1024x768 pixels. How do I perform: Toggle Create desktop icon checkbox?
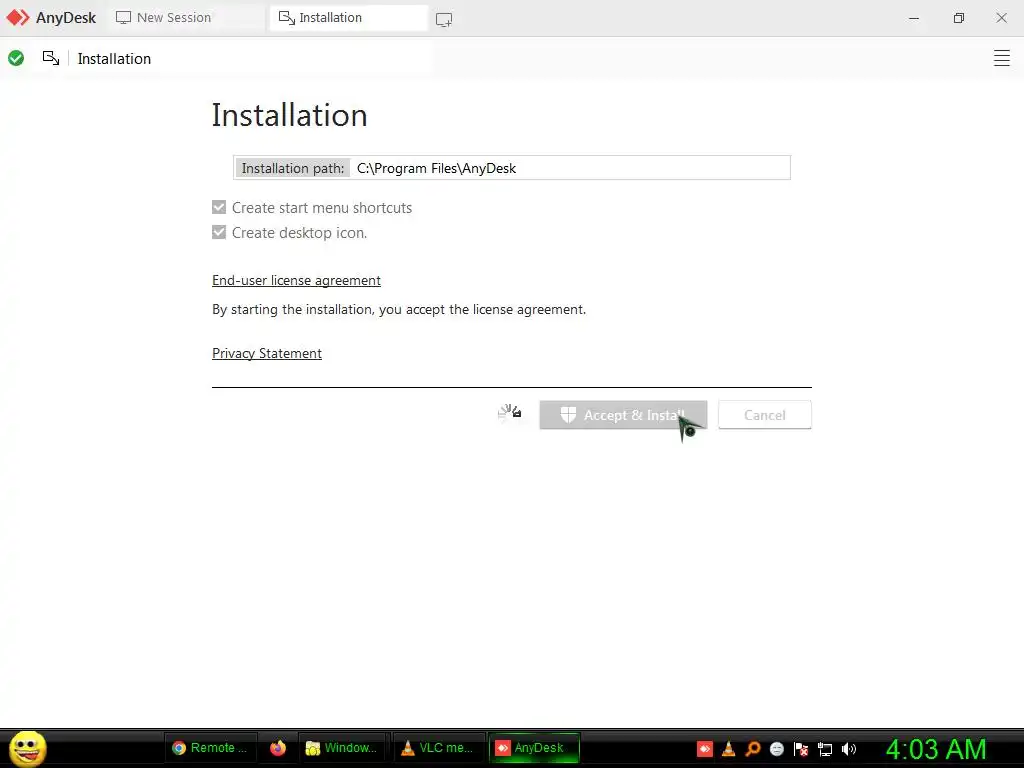click(219, 232)
